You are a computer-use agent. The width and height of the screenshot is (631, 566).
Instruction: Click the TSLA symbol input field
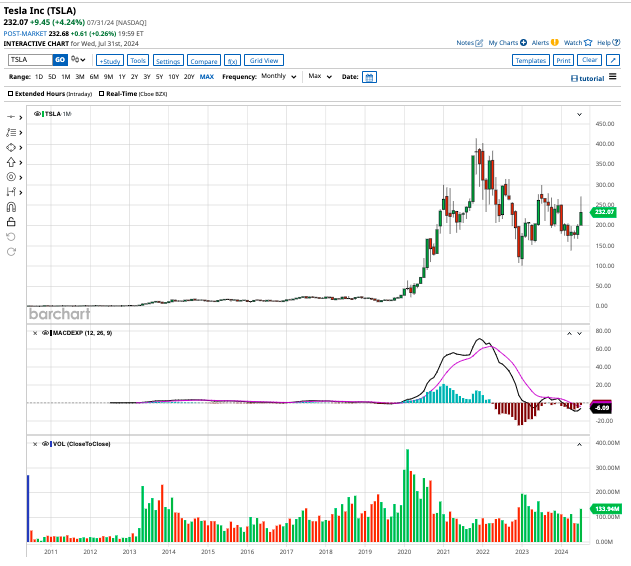point(29,60)
